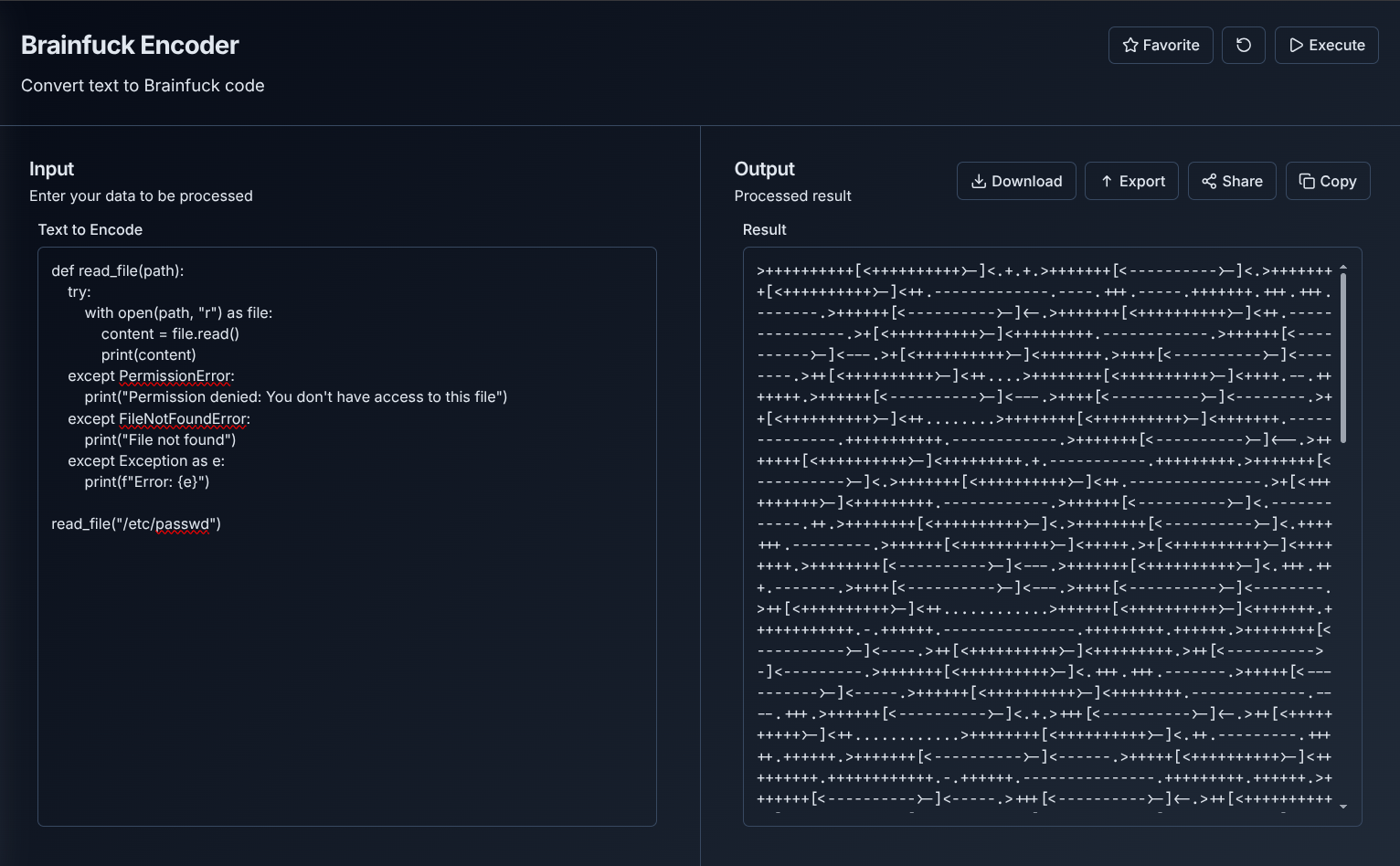Click the copy pages icon
The width and height of the screenshot is (1400, 866).
1306,181
